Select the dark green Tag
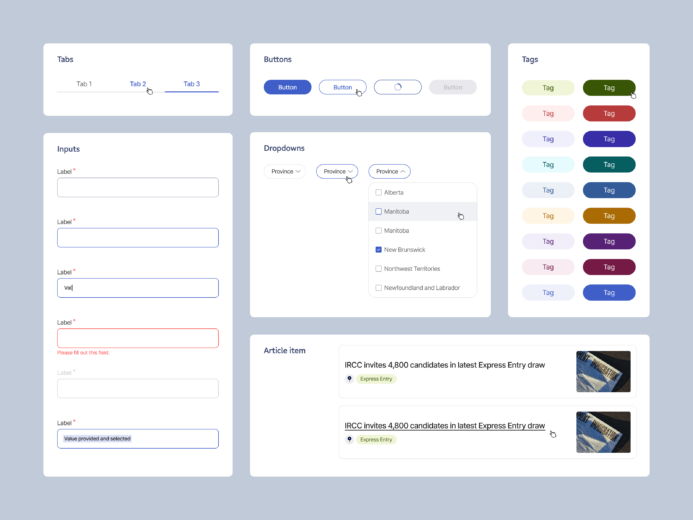 tap(608, 87)
